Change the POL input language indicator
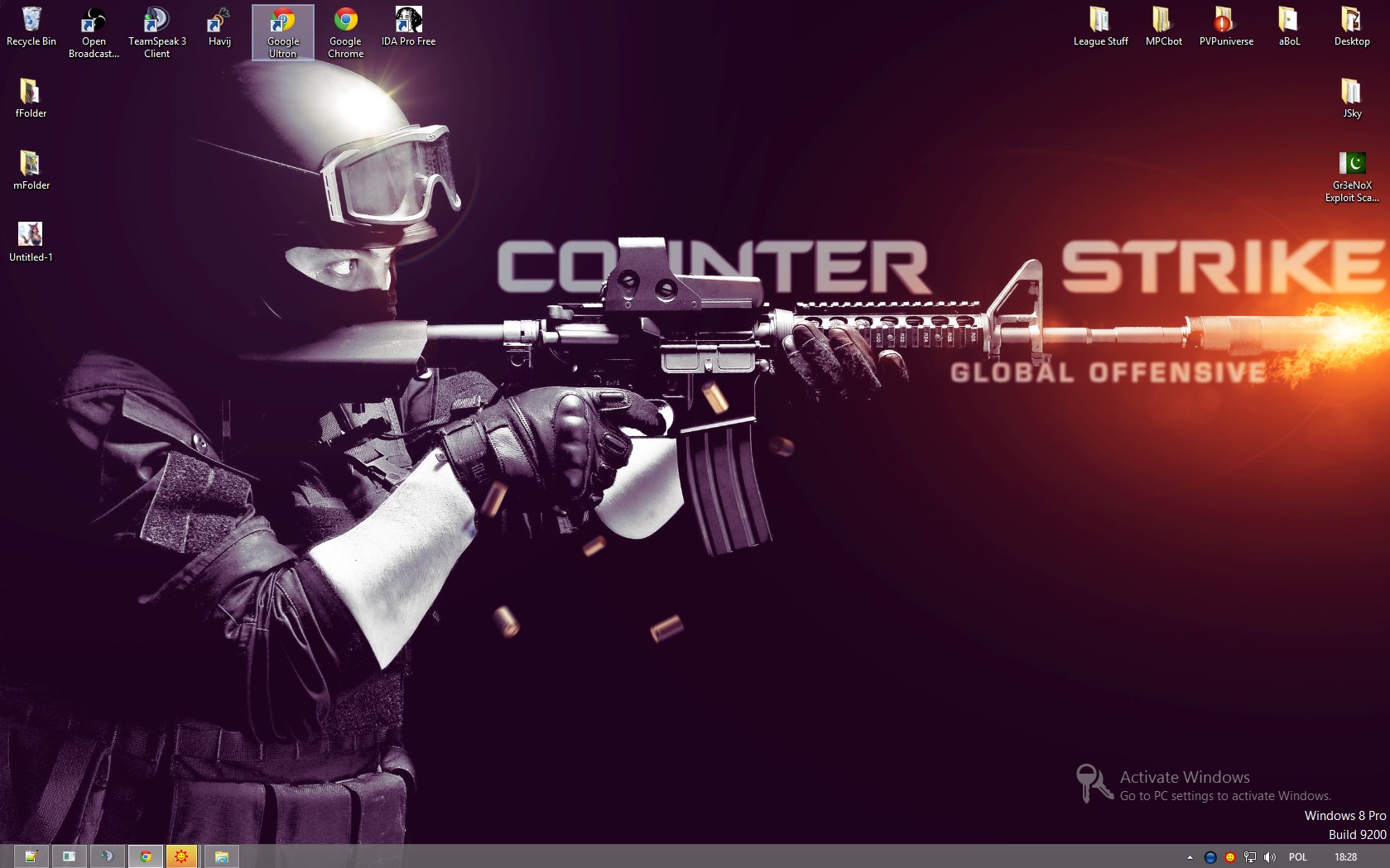Viewport: 1390px width, 868px height. (1298, 857)
